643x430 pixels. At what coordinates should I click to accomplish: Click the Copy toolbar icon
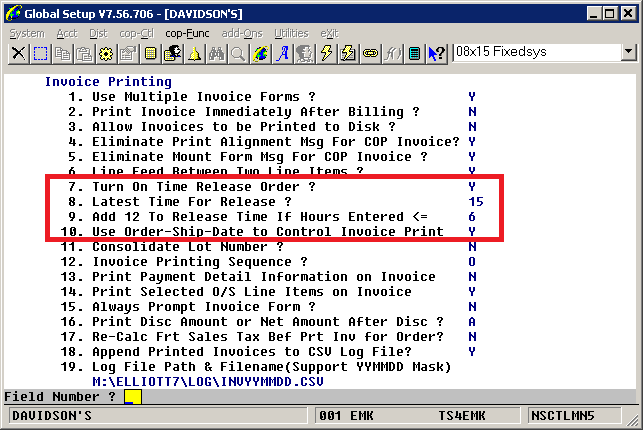coord(62,54)
